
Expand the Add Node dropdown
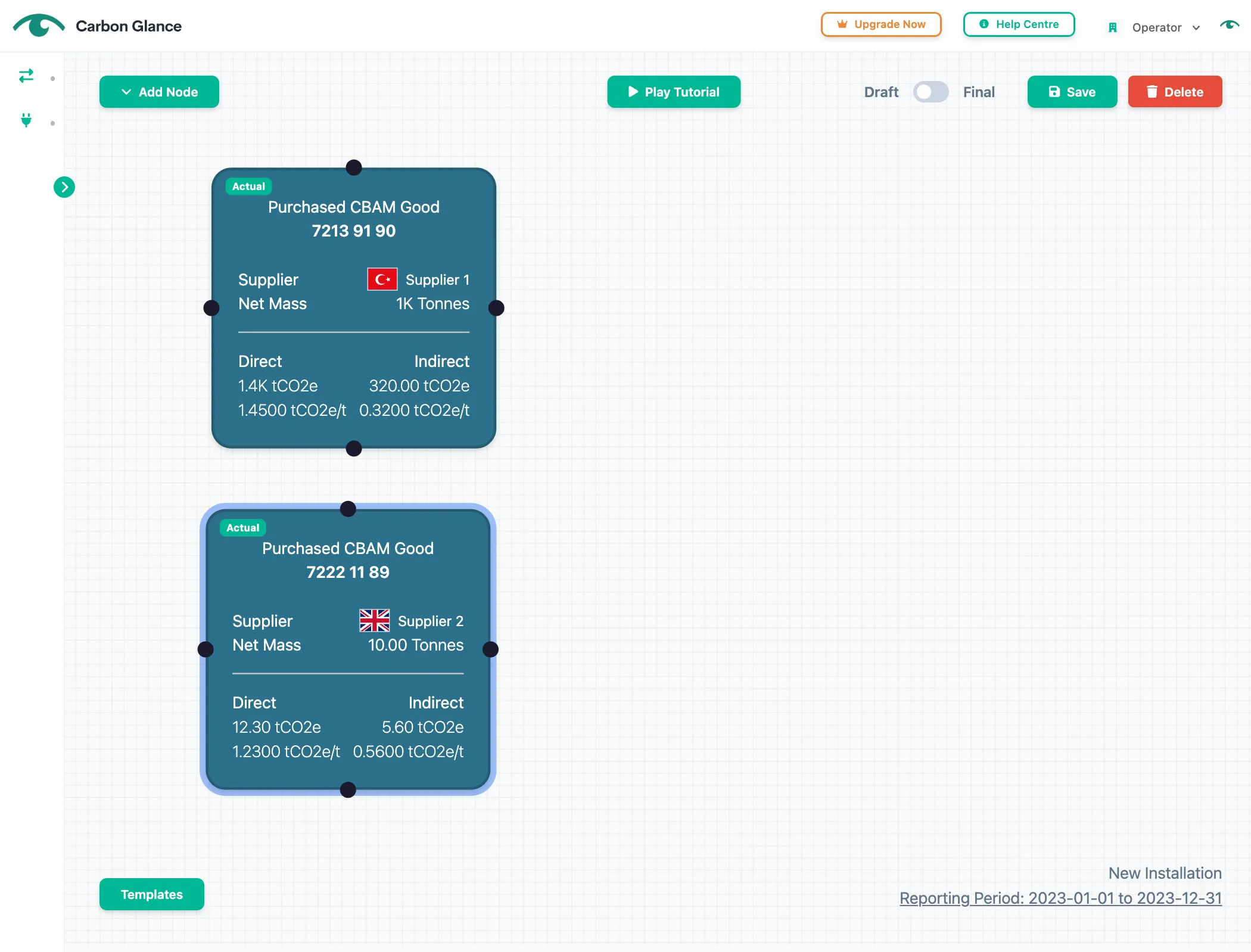click(159, 92)
